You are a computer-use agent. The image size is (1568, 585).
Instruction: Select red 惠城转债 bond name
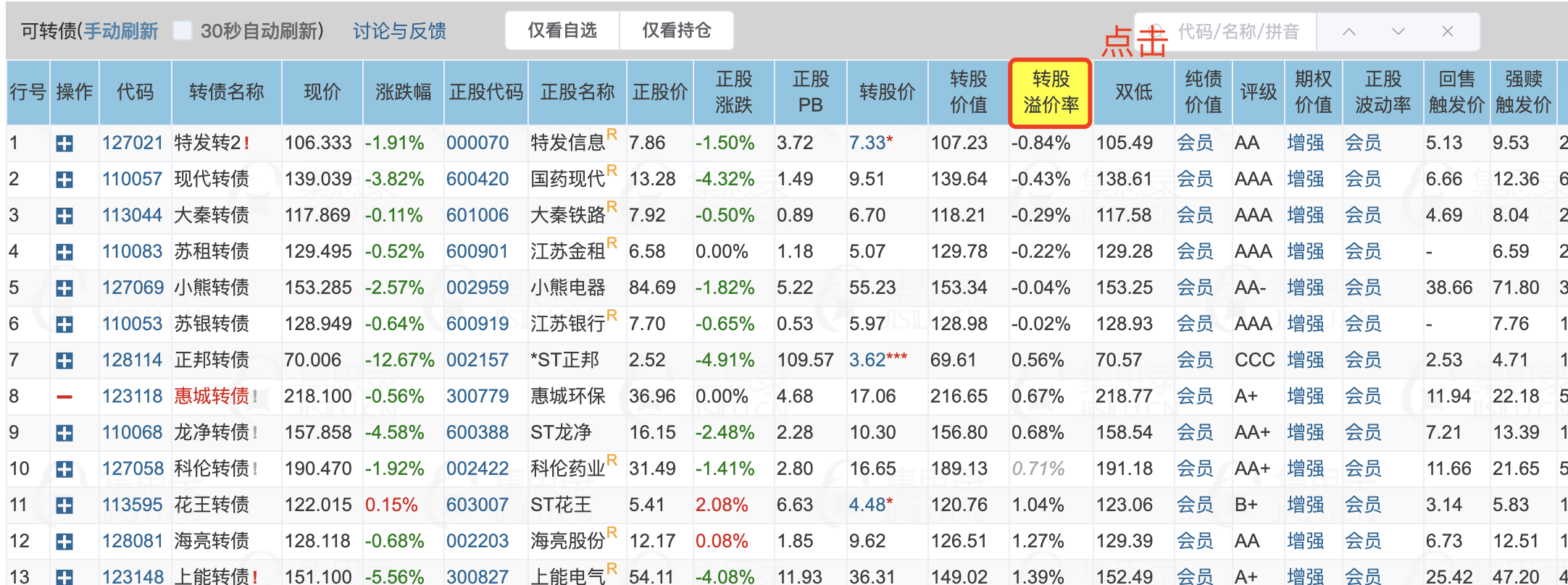point(212,396)
